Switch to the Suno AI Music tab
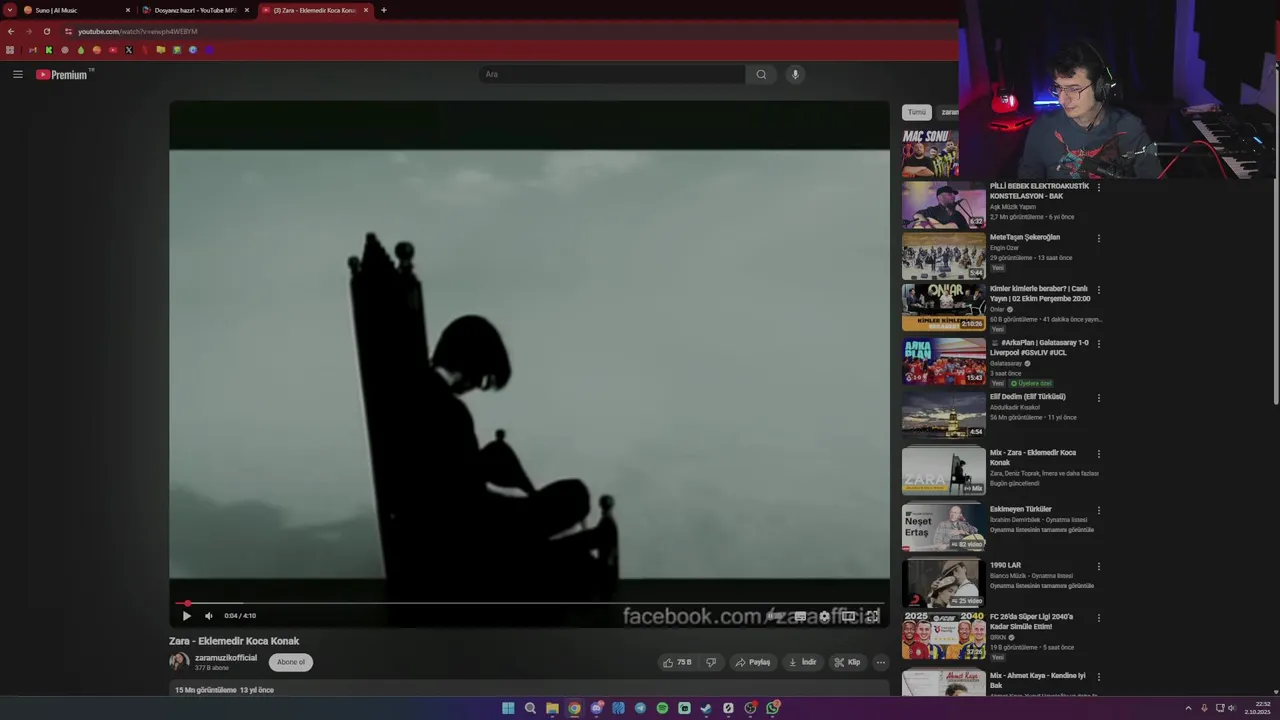 78,10
